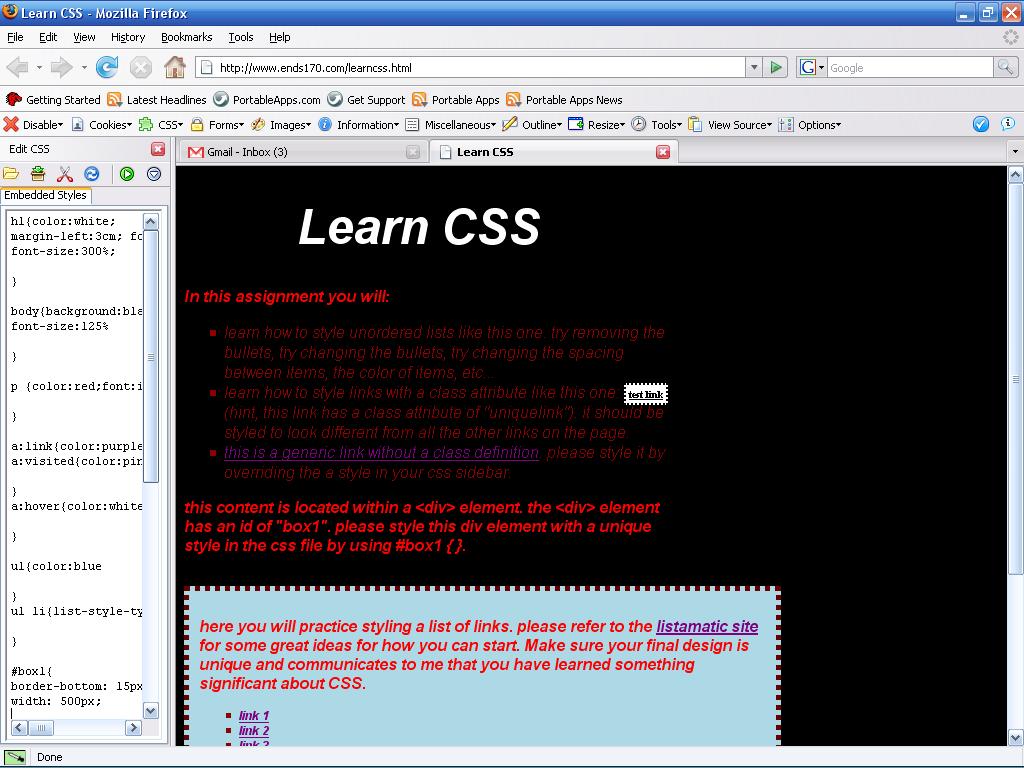Switch to the Learn CSS tab
Screen dimensions: 1024x768
(487, 152)
